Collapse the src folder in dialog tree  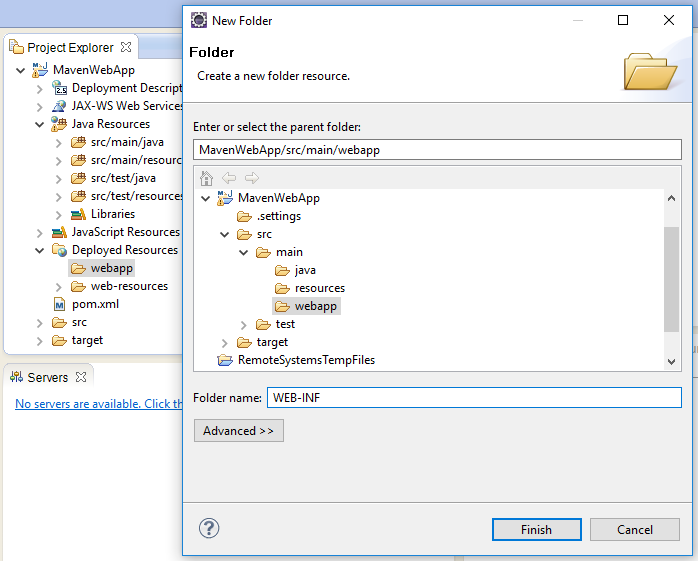click(x=225, y=234)
